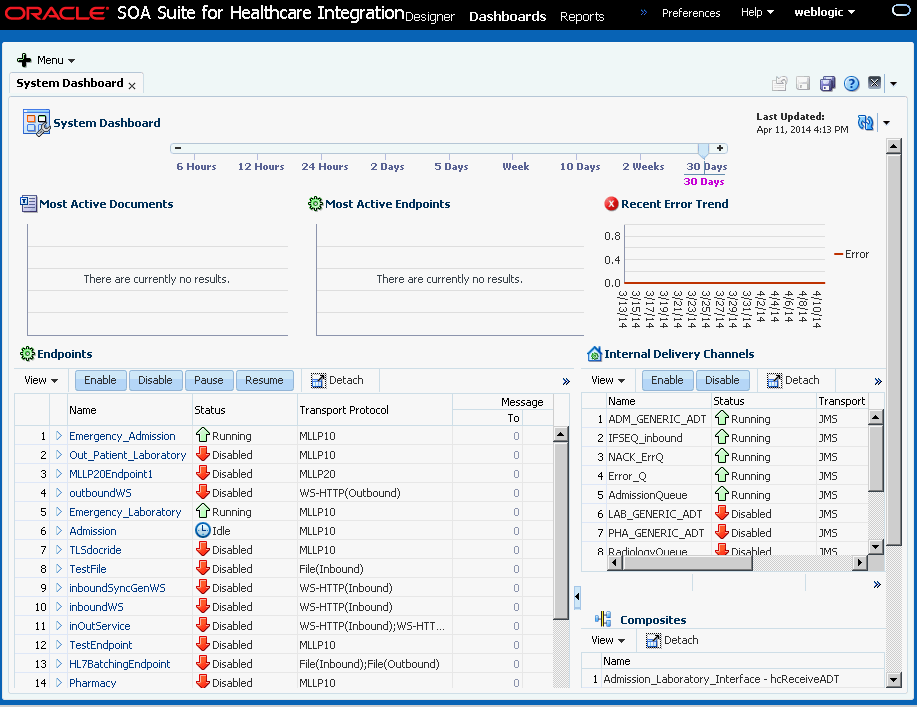Expand the Emergency_Admission endpoint row
Screen dimensions: 917x707
[x=58, y=436]
